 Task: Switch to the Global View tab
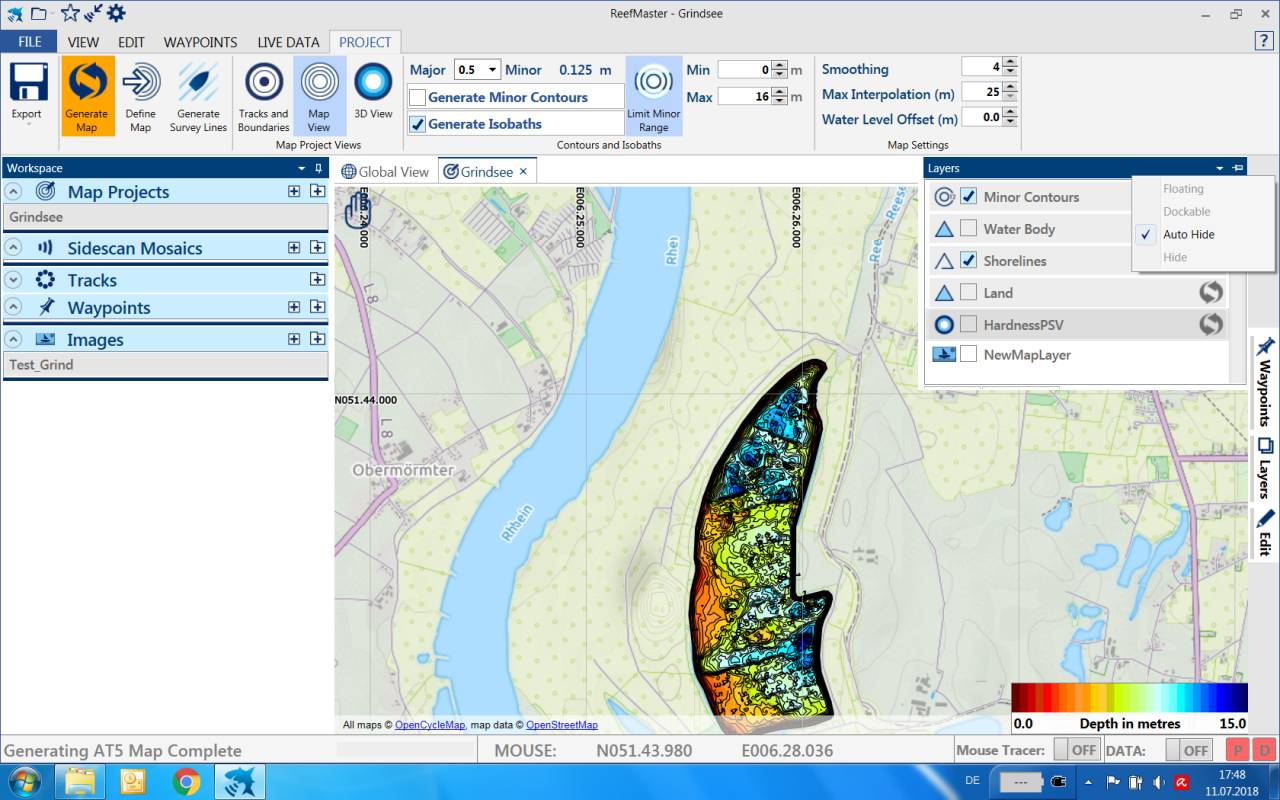click(386, 172)
